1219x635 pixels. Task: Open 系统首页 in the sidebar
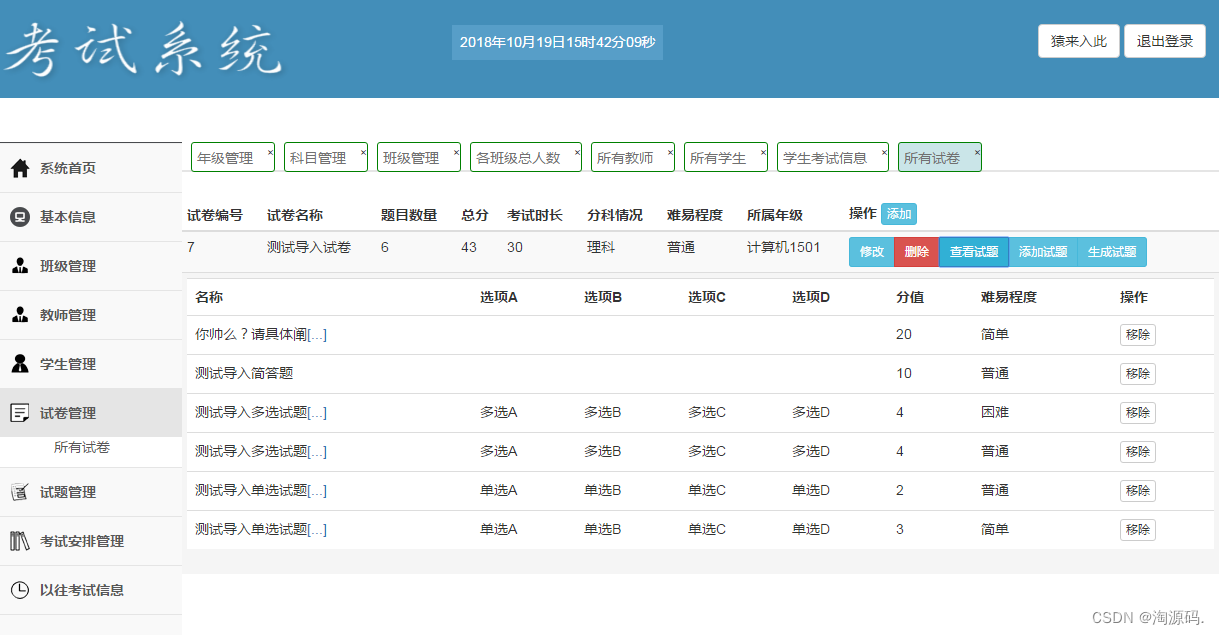pyautogui.click(x=91, y=168)
